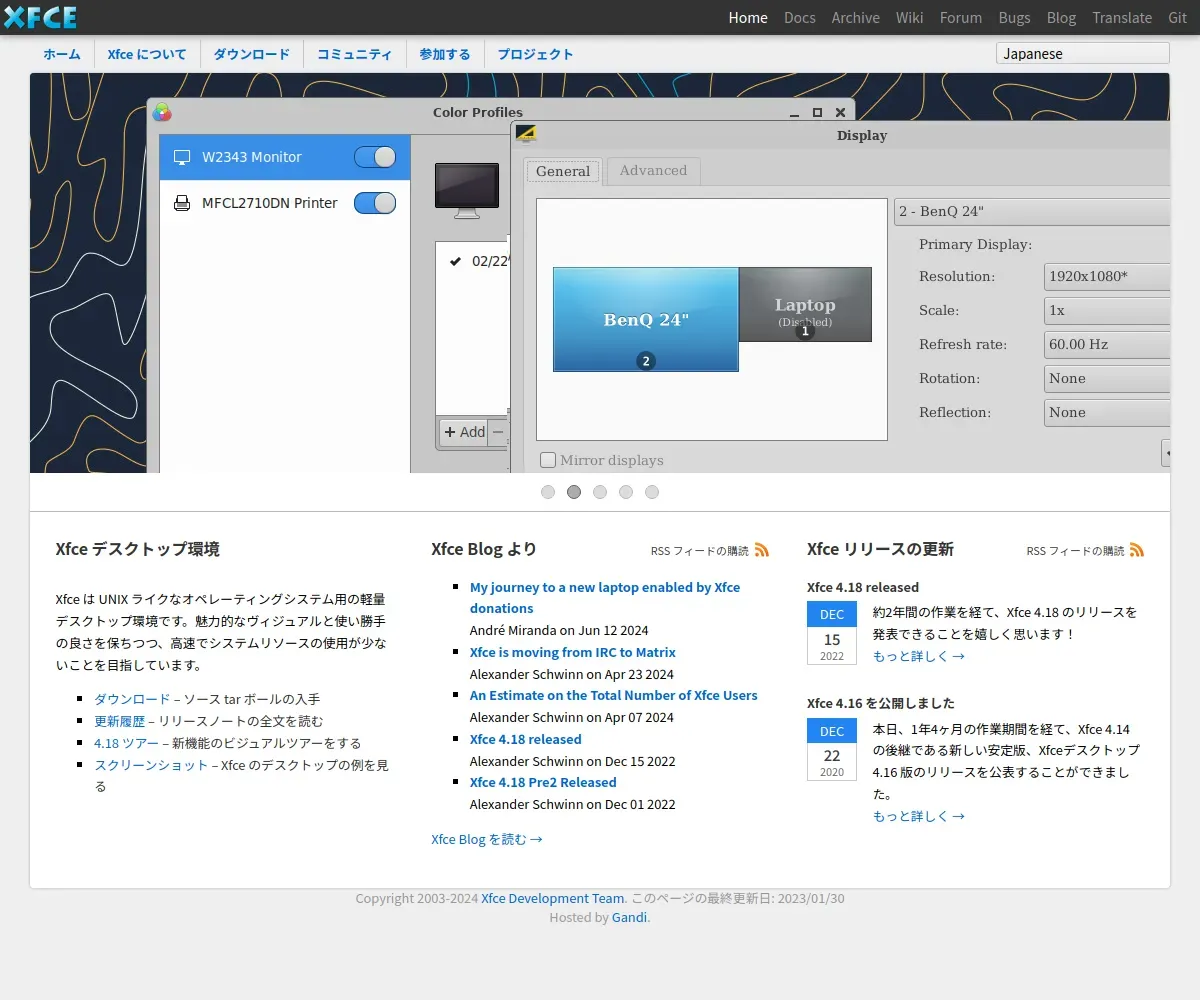This screenshot has width=1200, height=1000.
Task: Open the Scale 1x dropdown
Action: [1107, 310]
